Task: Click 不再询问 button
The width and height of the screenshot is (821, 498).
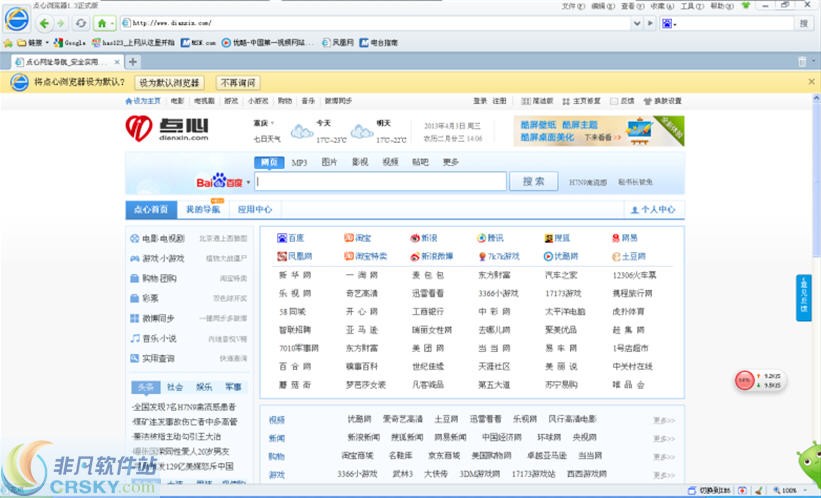Action: [238, 83]
